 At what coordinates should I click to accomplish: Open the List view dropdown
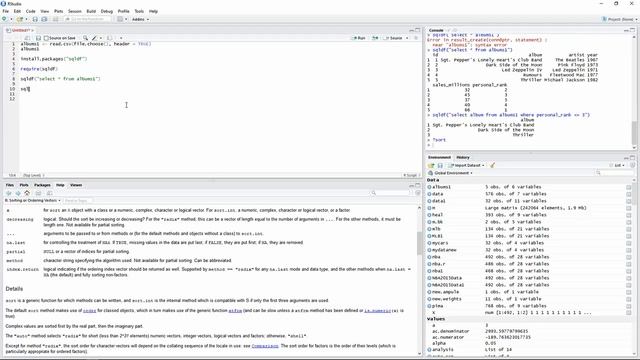pos(617,165)
